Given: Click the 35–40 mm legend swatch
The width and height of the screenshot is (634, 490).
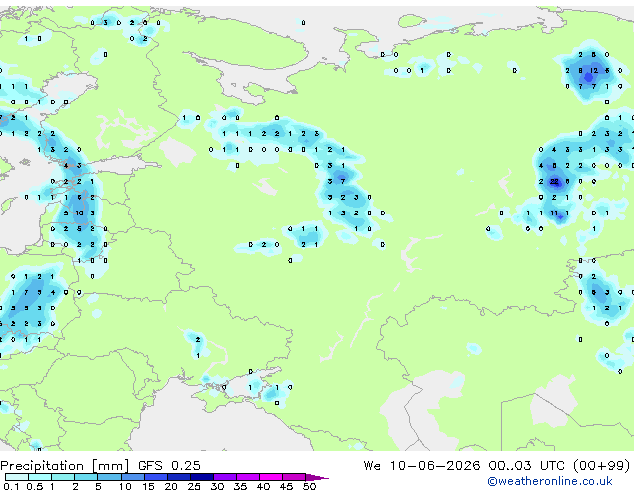Looking at the screenshot, I should tap(247, 477).
